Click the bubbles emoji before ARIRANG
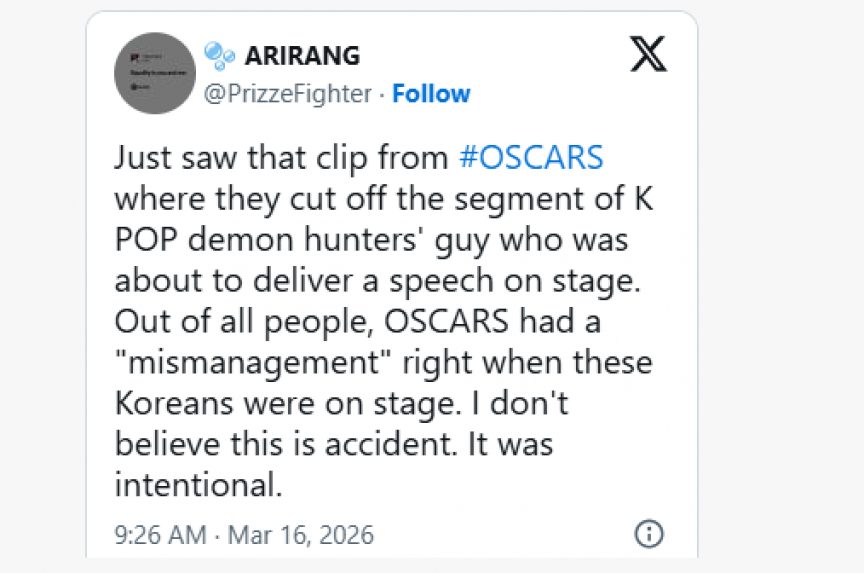This screenshot has height=573, width=864. 219,55
